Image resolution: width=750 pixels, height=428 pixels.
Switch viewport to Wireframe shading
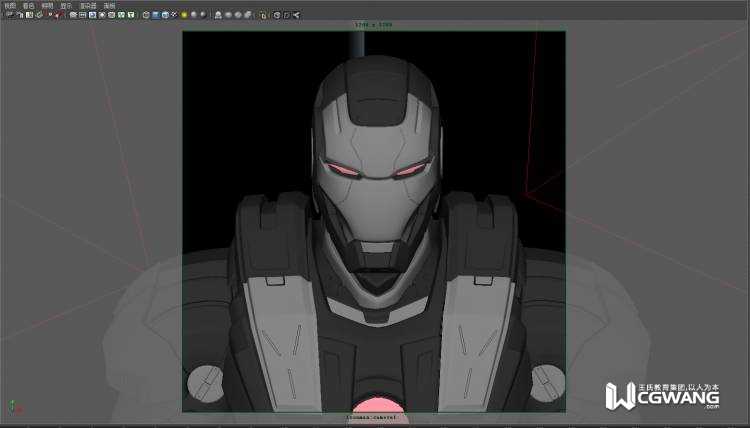pyautogui.click(x=146, y=15)
